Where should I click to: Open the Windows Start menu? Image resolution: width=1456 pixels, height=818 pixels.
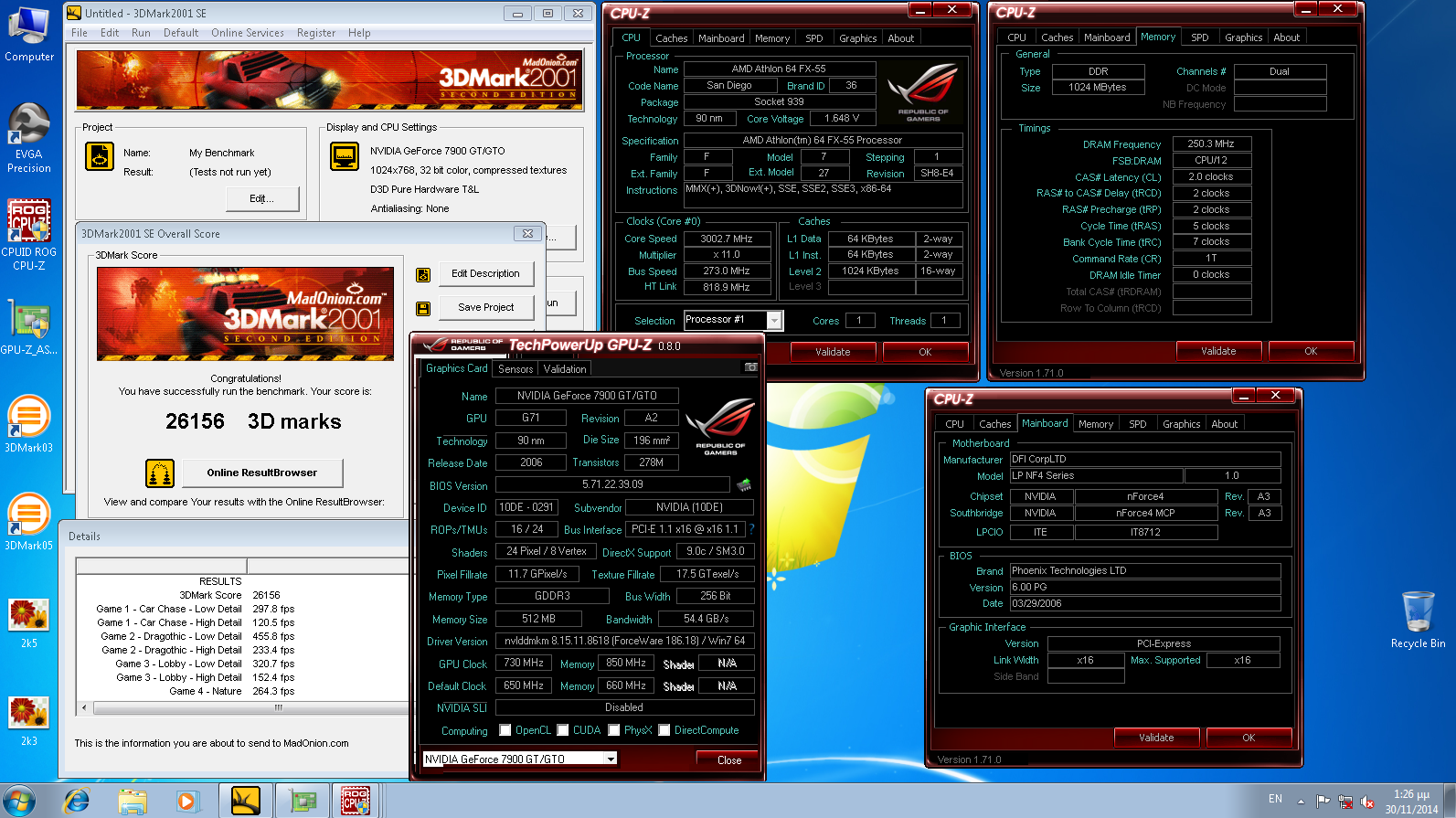pyautogui.click(x=19, y=801)
